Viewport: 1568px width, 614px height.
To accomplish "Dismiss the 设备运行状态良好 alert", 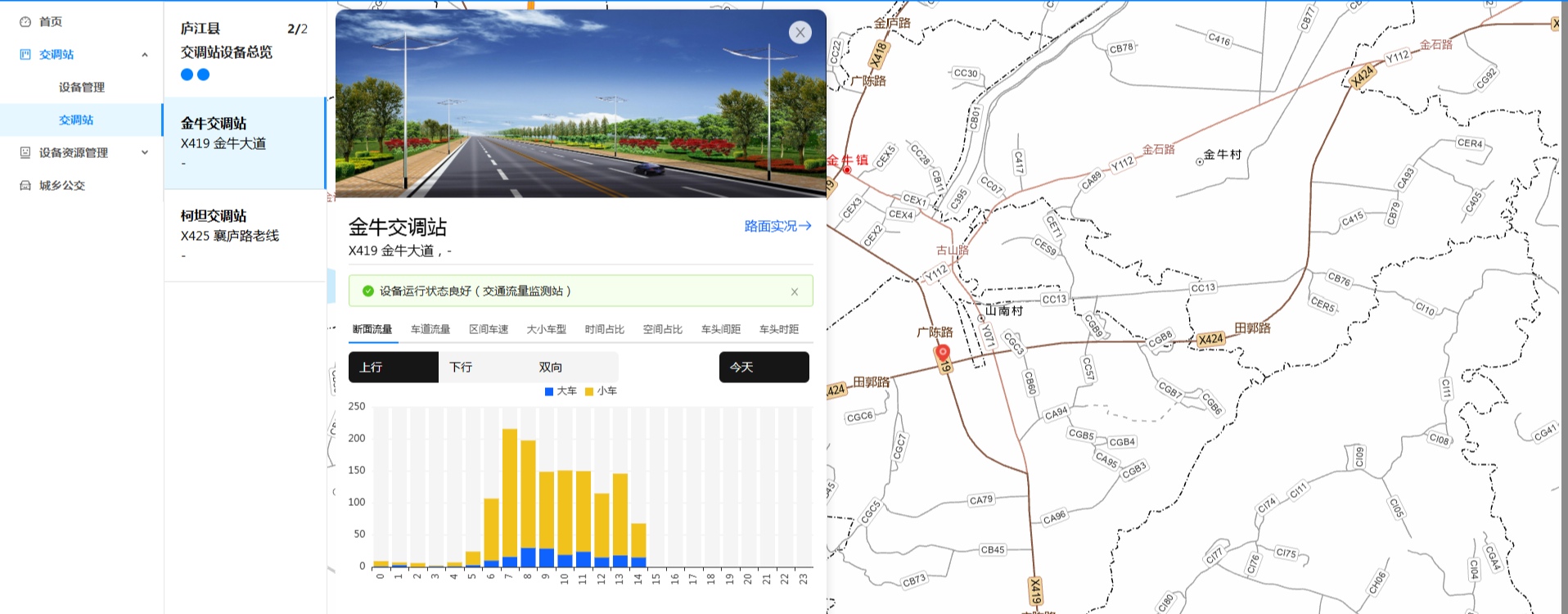I will (x=794, y=291).
